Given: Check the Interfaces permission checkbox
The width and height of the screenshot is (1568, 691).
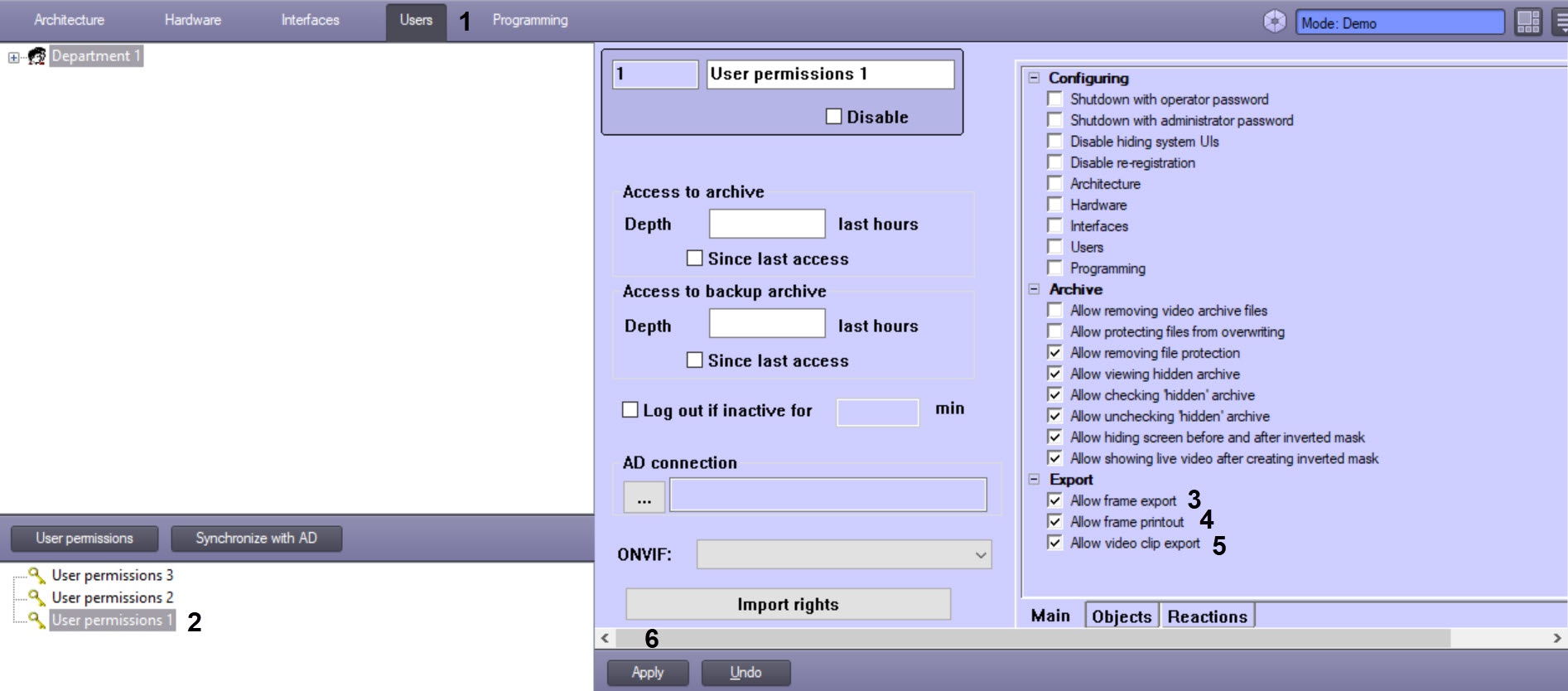Looking at the screenshot, I should pyautogui.click(x=1054, y=225).
